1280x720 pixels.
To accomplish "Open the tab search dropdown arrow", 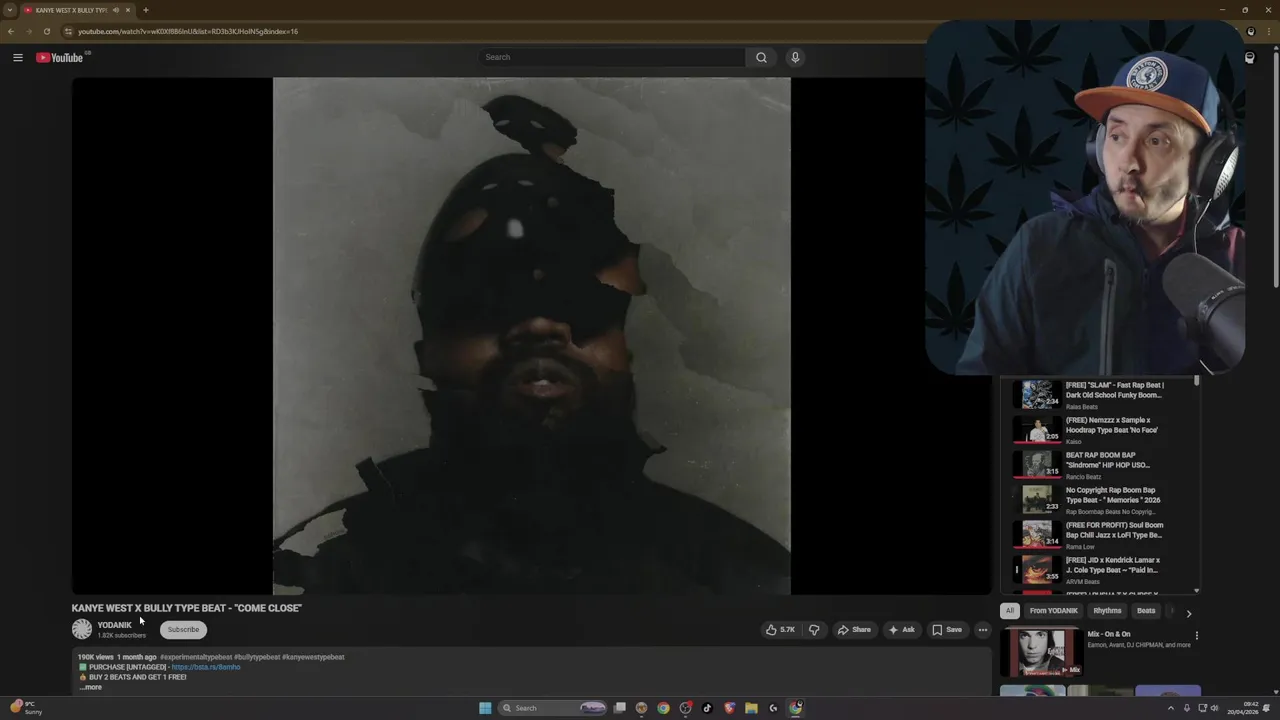I will pos(9,10).
